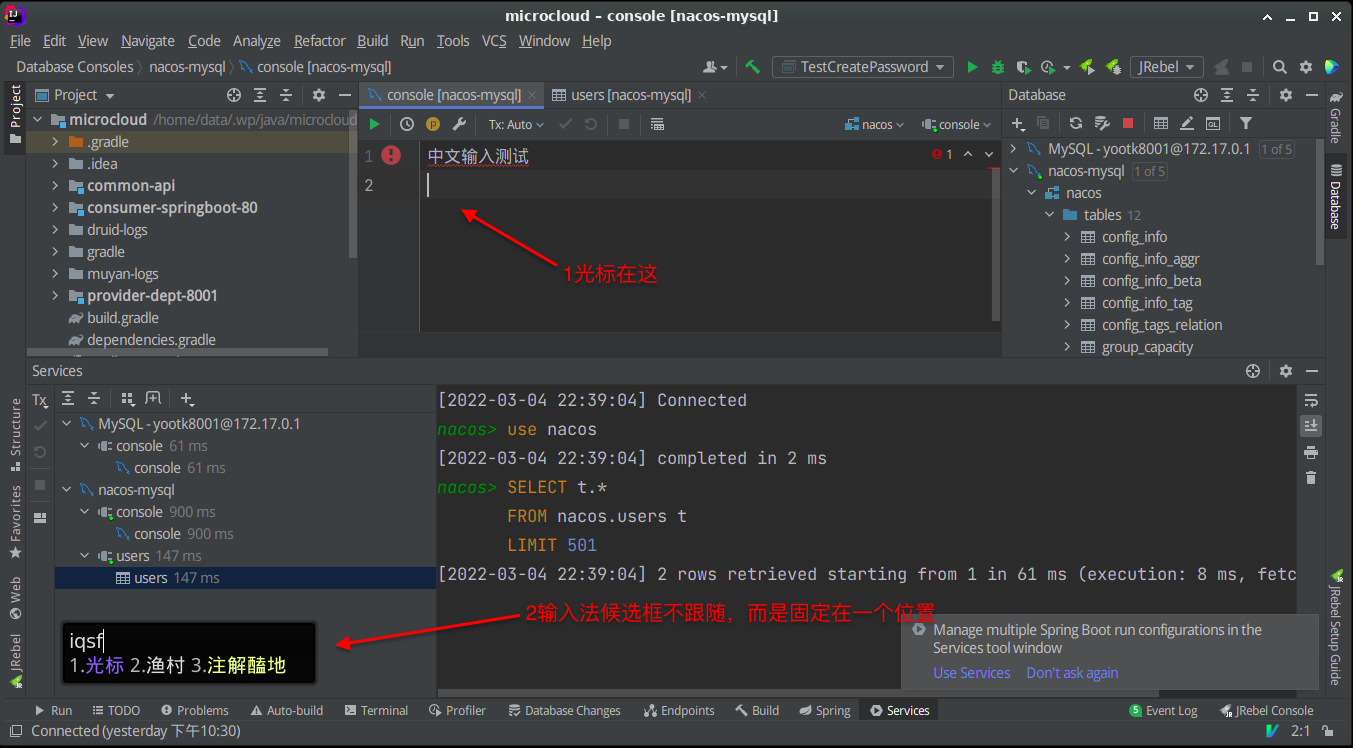This screenshot has height=748, width=1353.
Task: Click the yellow P parameters icon
Action: point(433,125)
